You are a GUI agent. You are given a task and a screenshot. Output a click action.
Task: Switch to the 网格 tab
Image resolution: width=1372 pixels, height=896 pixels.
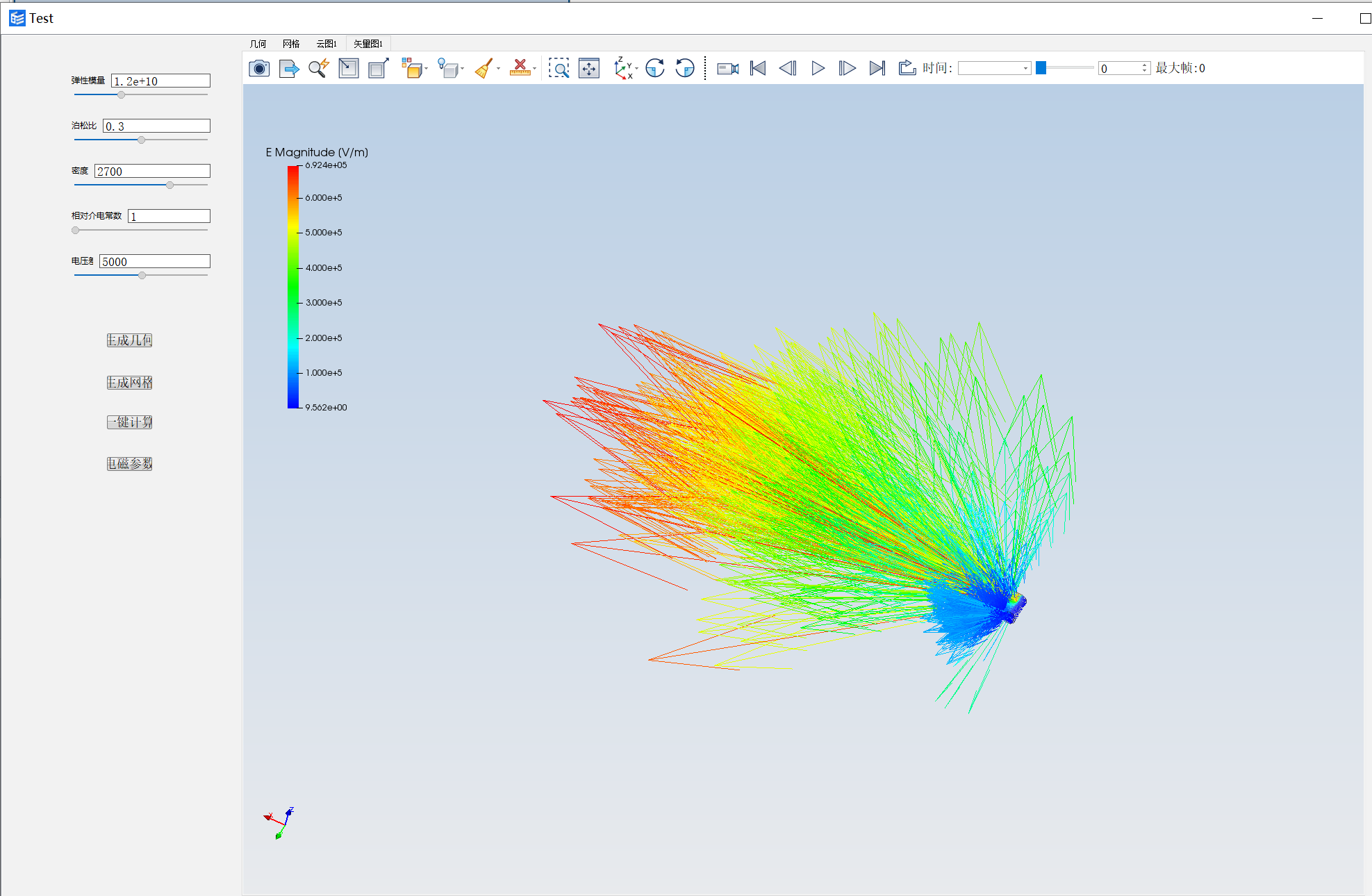(x=291, y=44)
